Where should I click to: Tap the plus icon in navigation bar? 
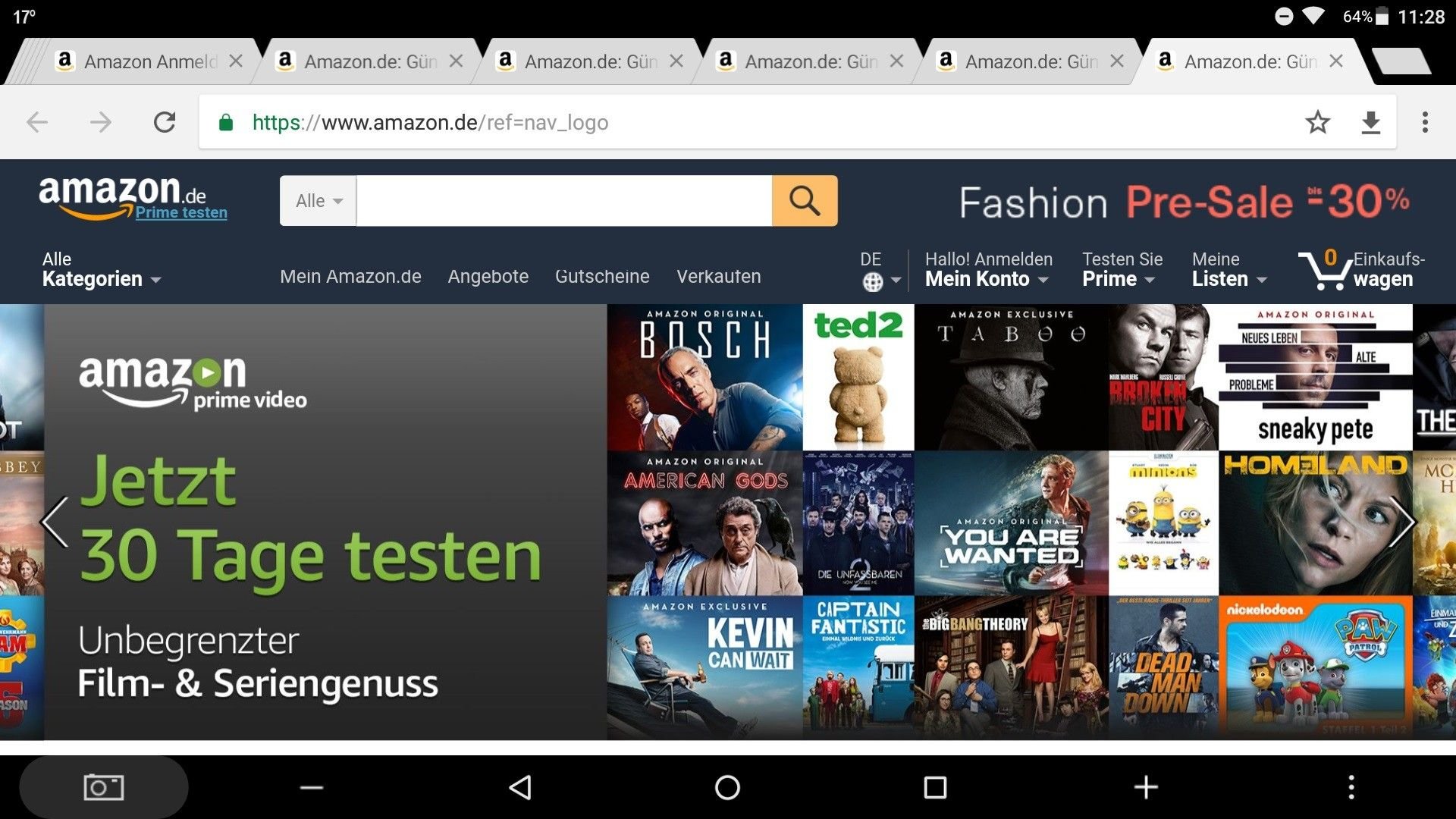coord(1145,787)
